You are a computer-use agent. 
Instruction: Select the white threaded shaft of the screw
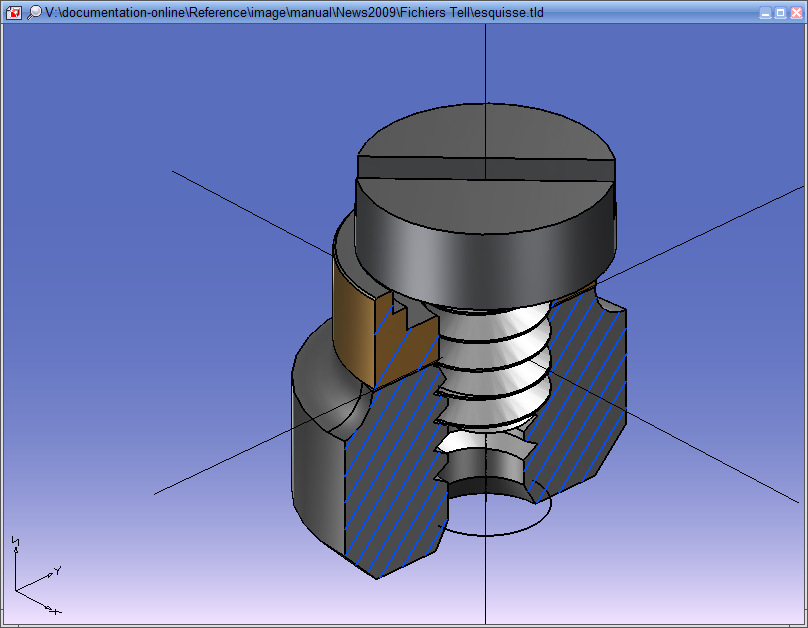(490, 360)
